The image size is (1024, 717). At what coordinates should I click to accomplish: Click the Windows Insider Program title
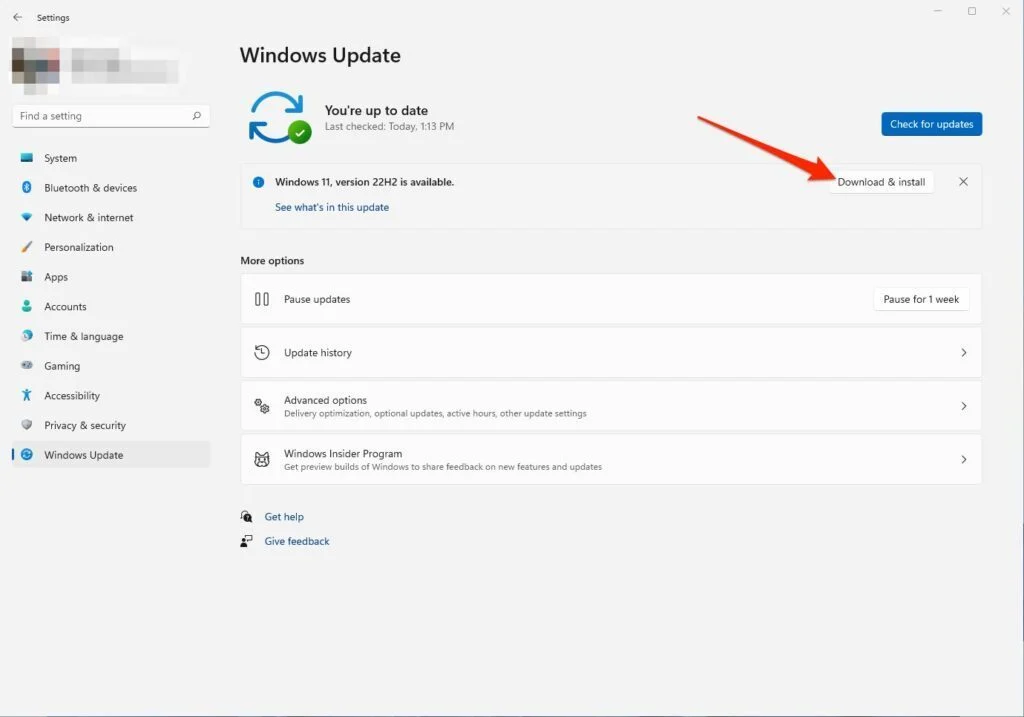(x=343, y=453)
